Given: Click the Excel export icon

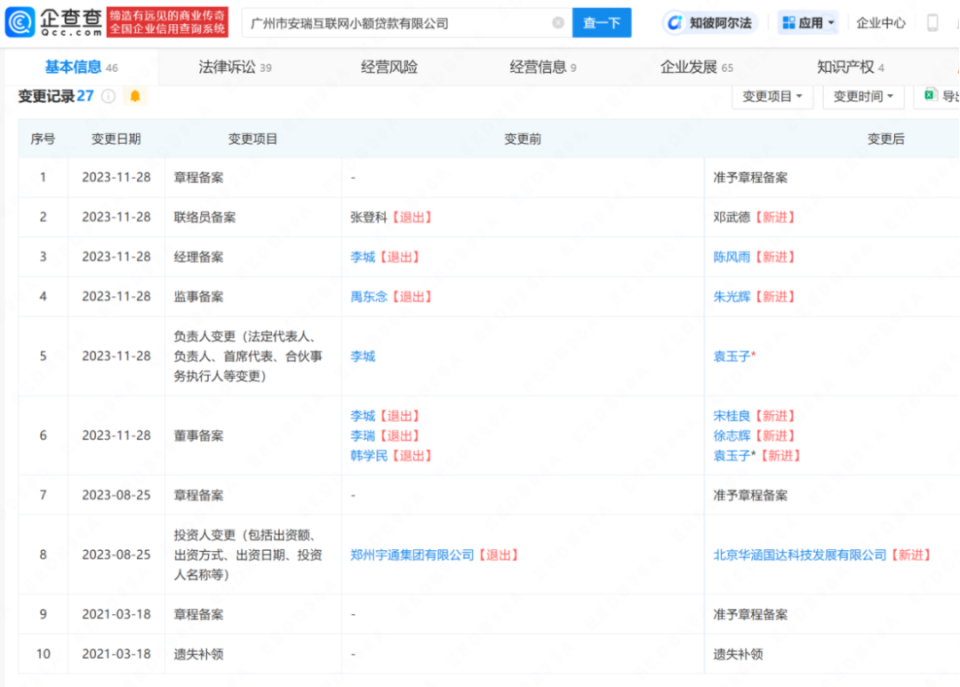Looking at the screenshot, I should pos(929,95).
